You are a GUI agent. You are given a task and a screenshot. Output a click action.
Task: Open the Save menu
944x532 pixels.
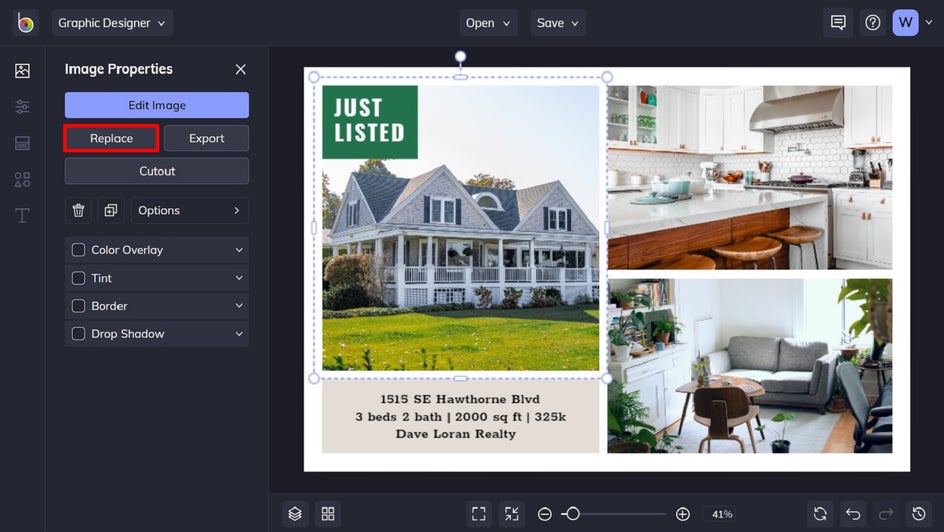(x=558, y=23)
